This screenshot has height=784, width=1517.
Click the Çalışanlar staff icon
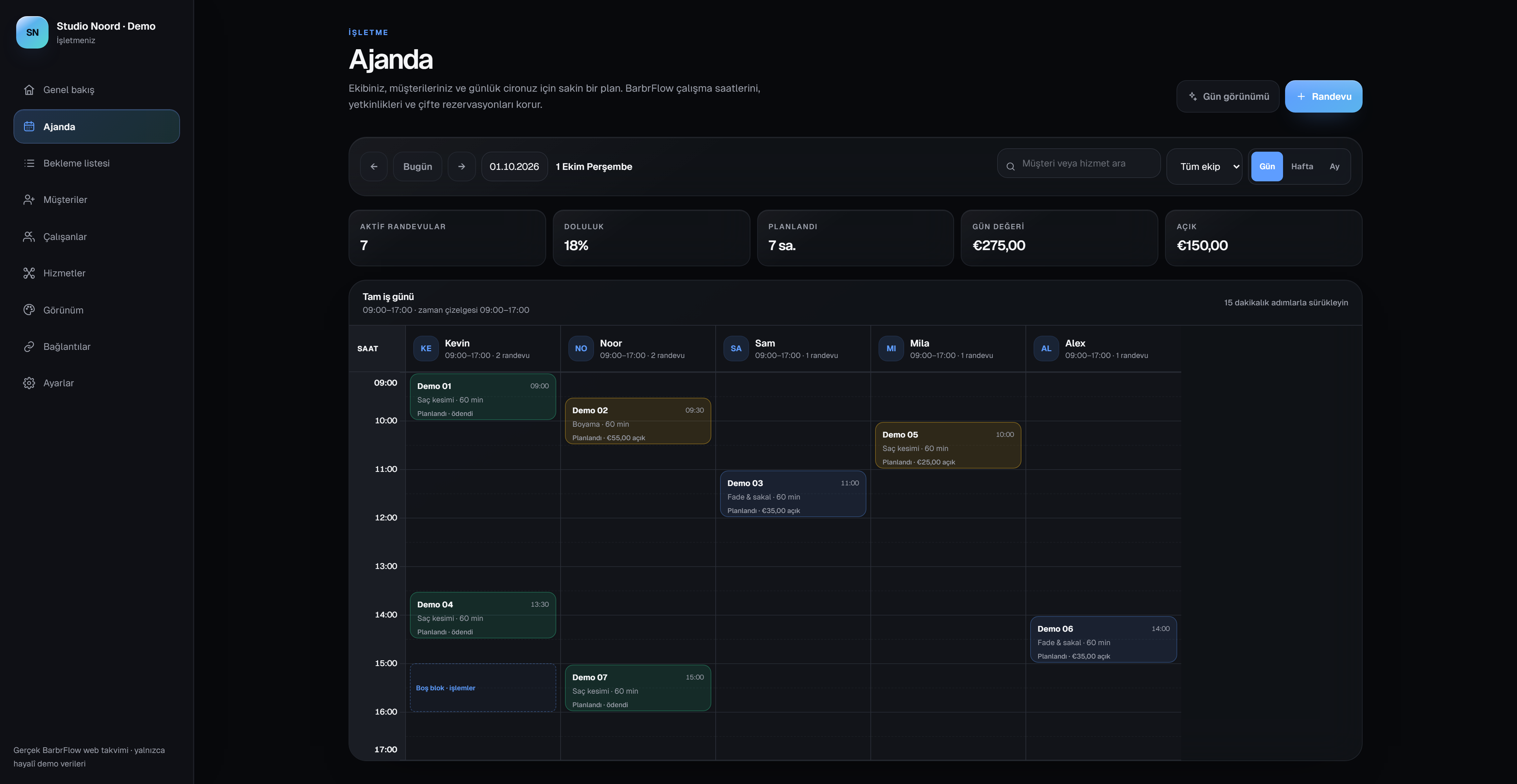pyautogui.click(x=29, y=237)
